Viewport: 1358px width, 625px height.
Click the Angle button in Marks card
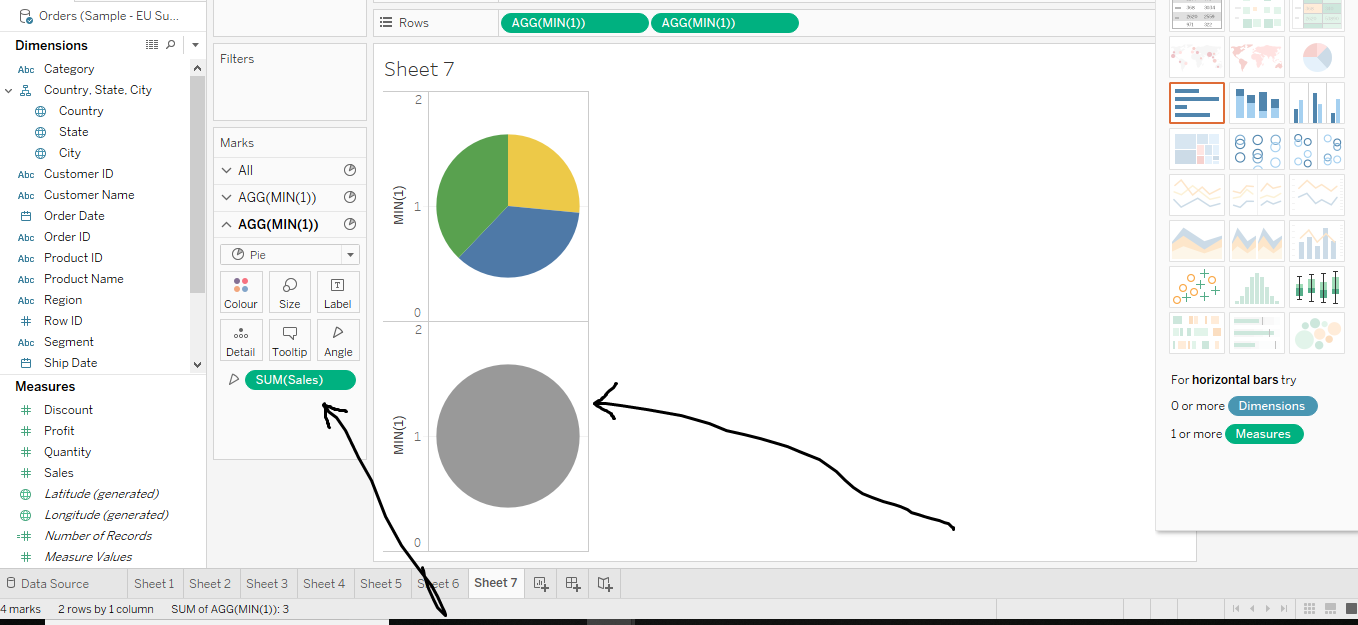tap(338, 340)
